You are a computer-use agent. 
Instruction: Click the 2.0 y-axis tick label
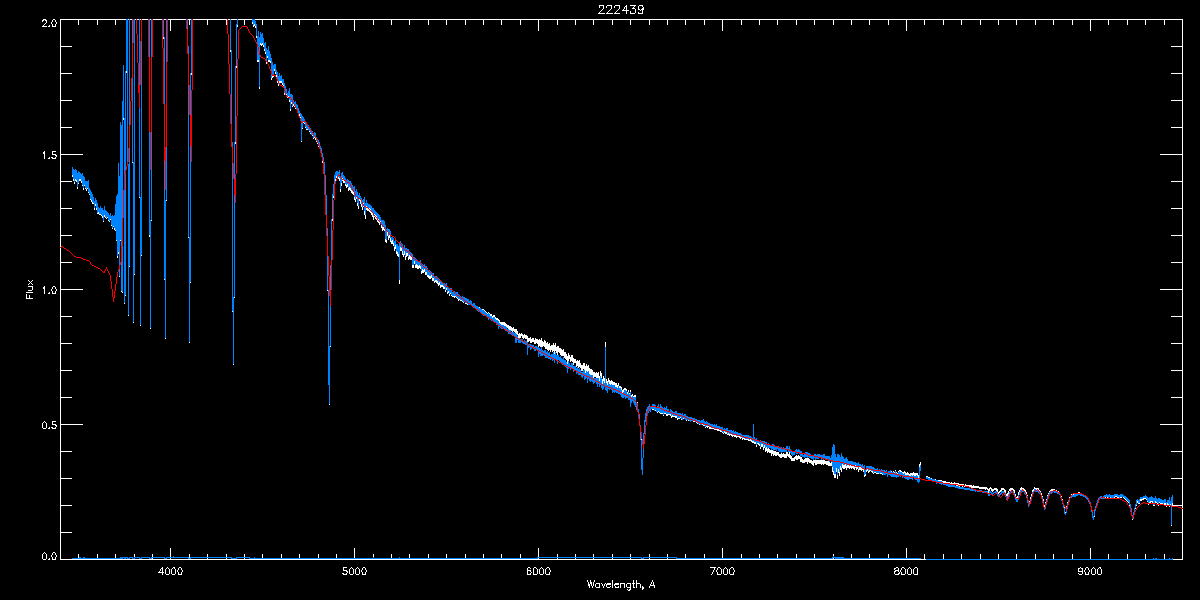click(x=47, y=21)
